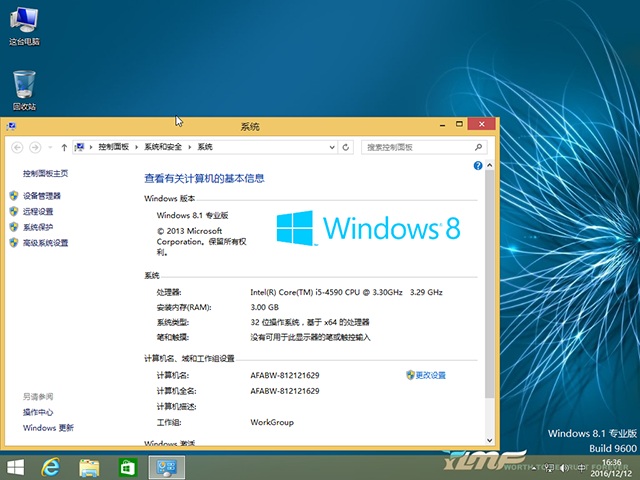
Task: Launch Internet Explorer from the taskbar
Action: point(51,467)
